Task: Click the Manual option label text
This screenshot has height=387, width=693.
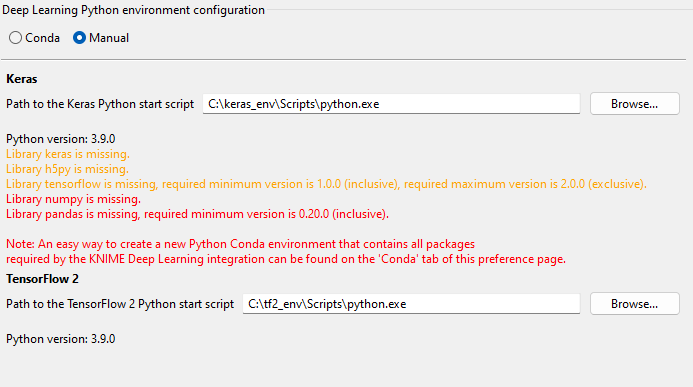Action: pos(109,38)
